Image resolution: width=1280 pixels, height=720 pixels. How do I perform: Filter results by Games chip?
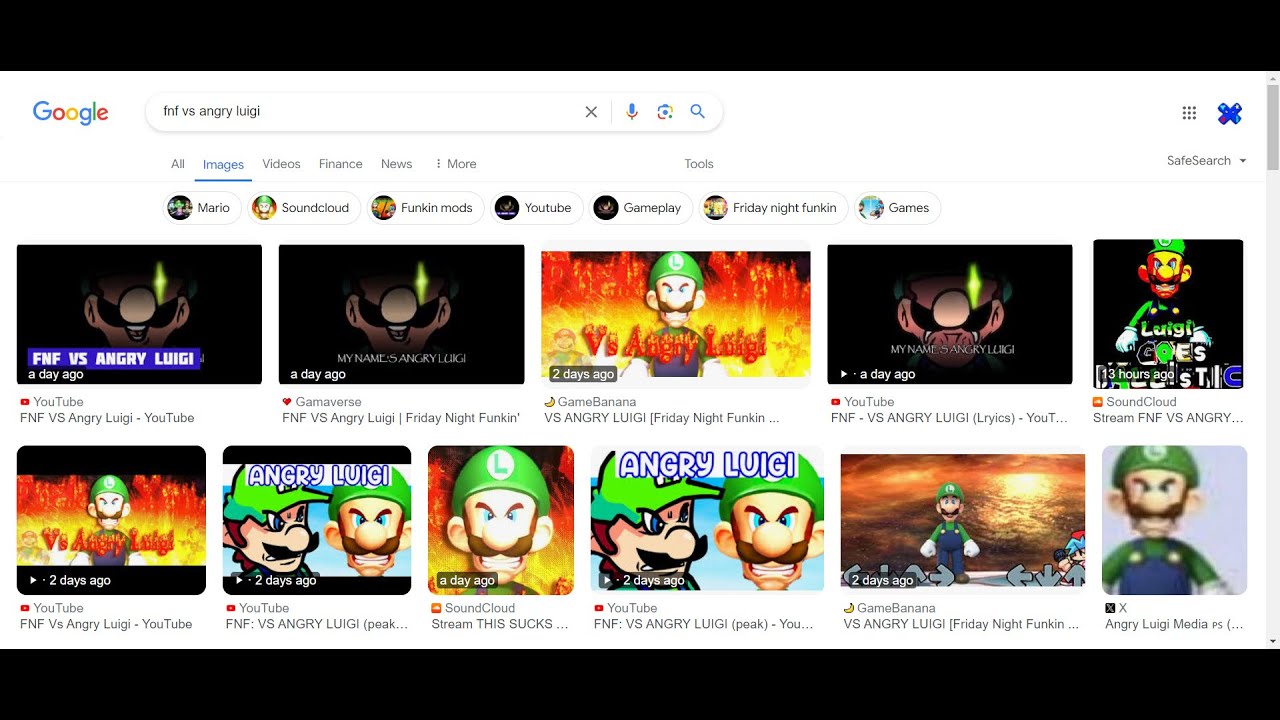pyautogui.click(x=897, y=208)
